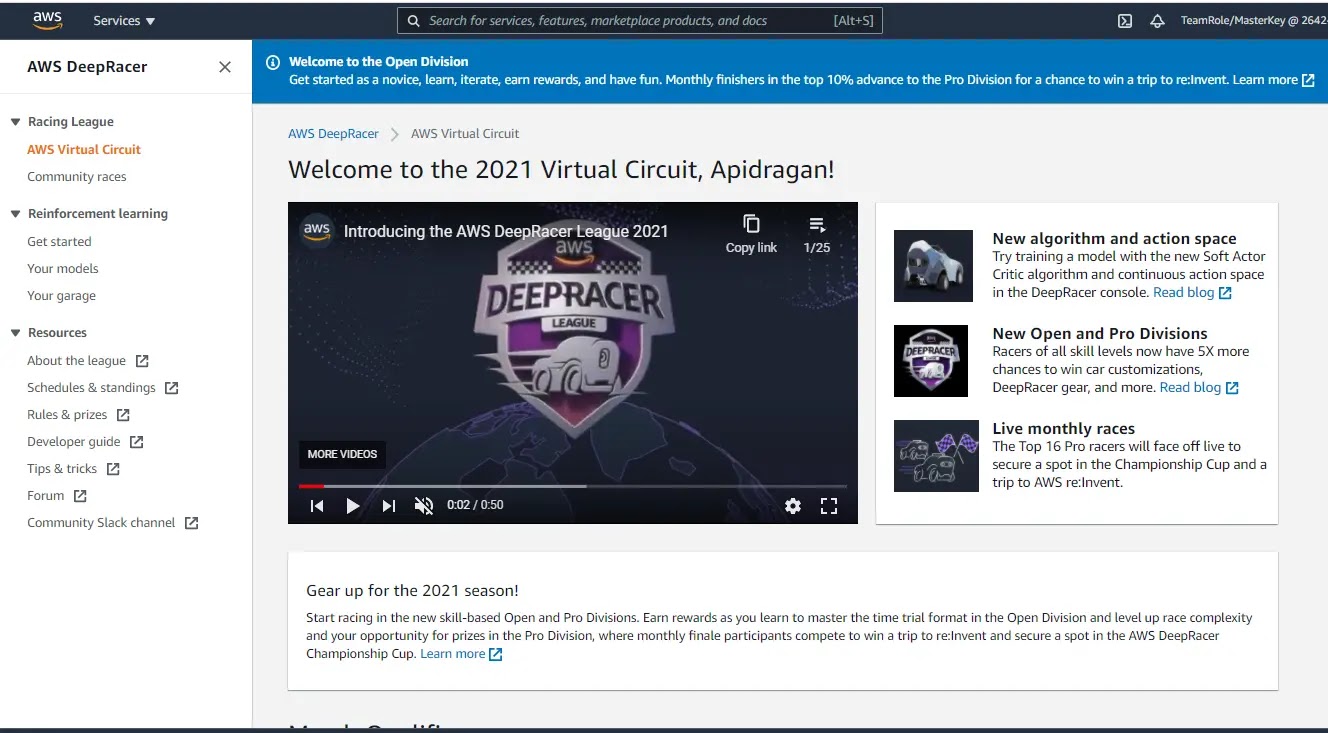Click the info icon in Open Division banner
The image size is (1328, 733).
[273, 62]
